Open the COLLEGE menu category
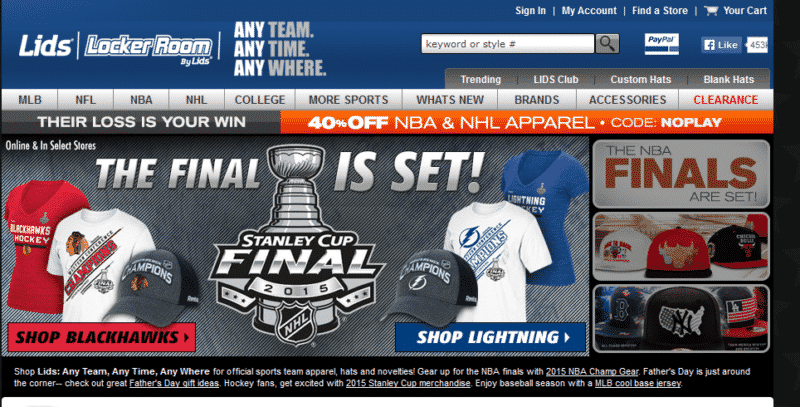 pos(260,100)
